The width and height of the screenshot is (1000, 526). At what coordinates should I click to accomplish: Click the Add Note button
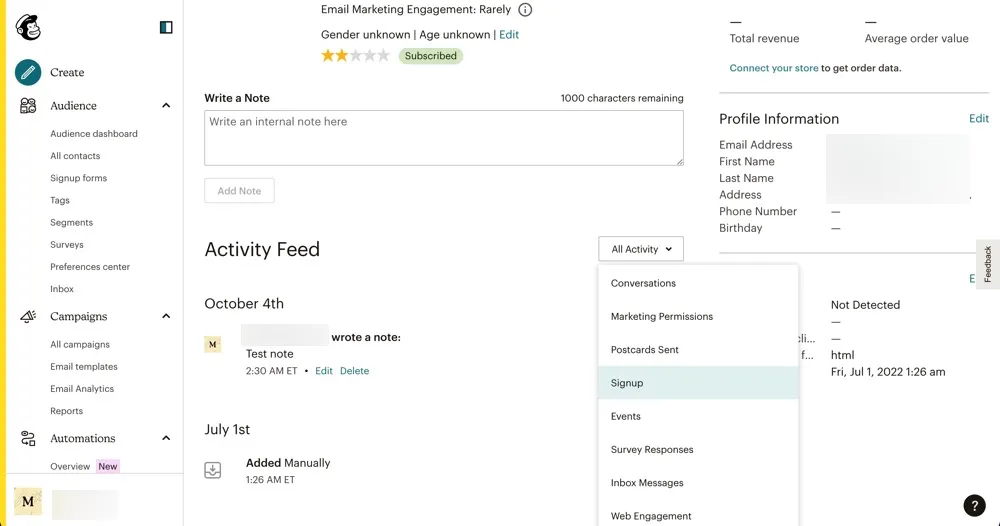tap(239, 191)
